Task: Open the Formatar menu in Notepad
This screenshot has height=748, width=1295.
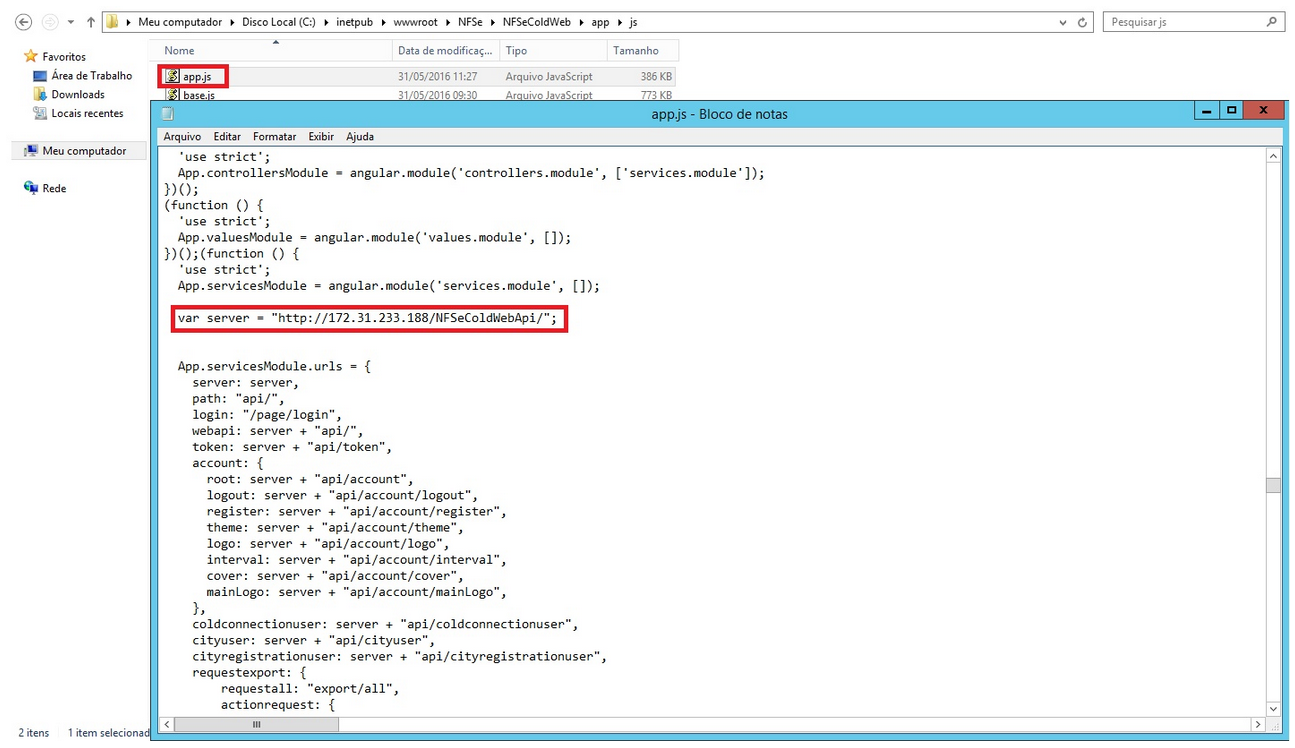Action: [x=274, y=137]
